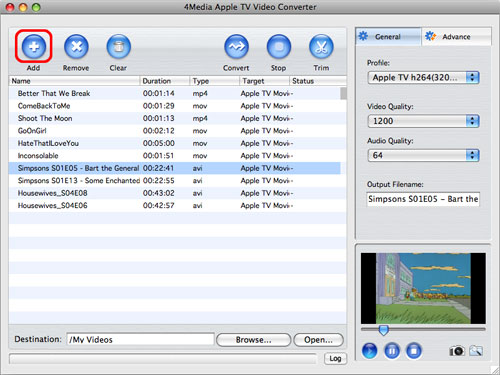The width and height of the screenshot is (500, 375).
Task: Sort by the Name column header
Action: (x=74, y=81)
